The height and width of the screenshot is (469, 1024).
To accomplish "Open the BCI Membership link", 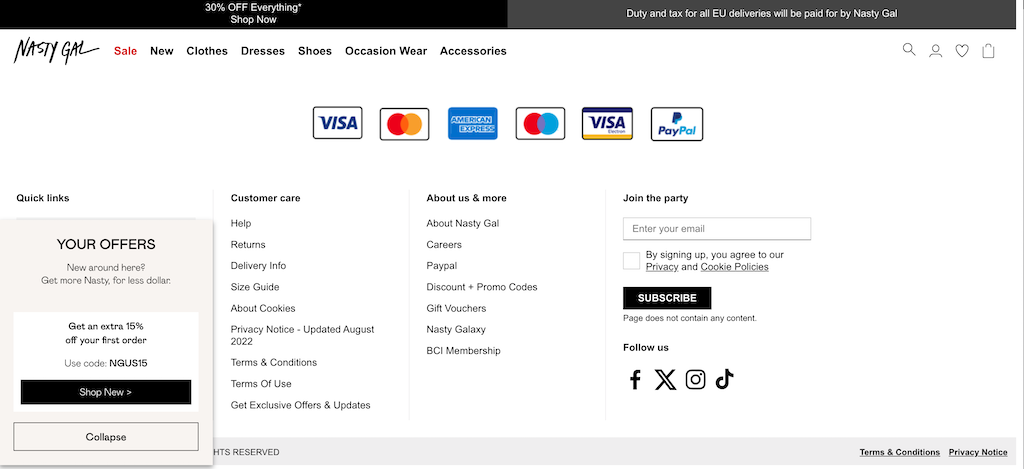I will [464, 351].
